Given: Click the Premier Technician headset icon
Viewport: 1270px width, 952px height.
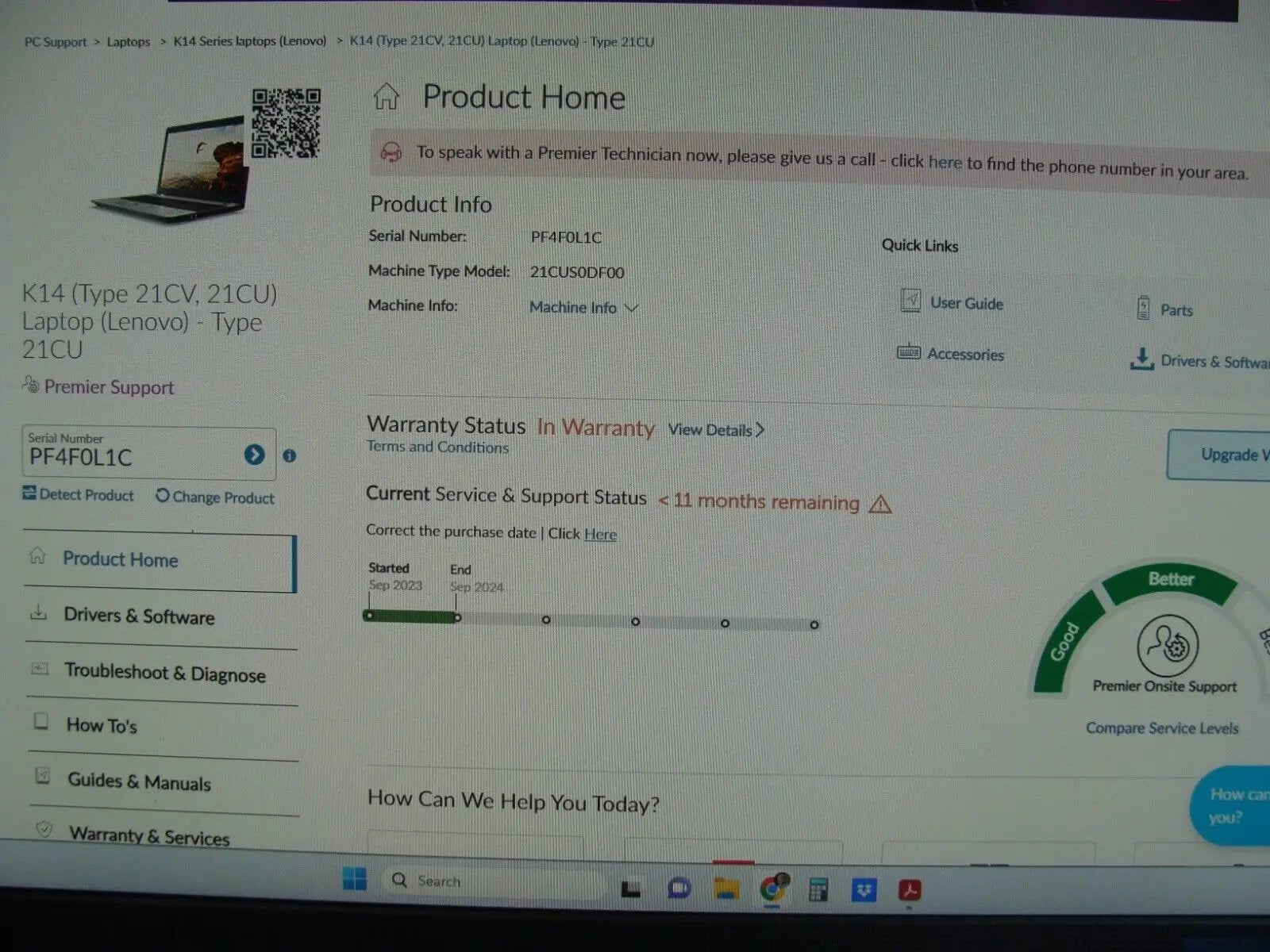Looking at the screenshot, I should [391, 152].
